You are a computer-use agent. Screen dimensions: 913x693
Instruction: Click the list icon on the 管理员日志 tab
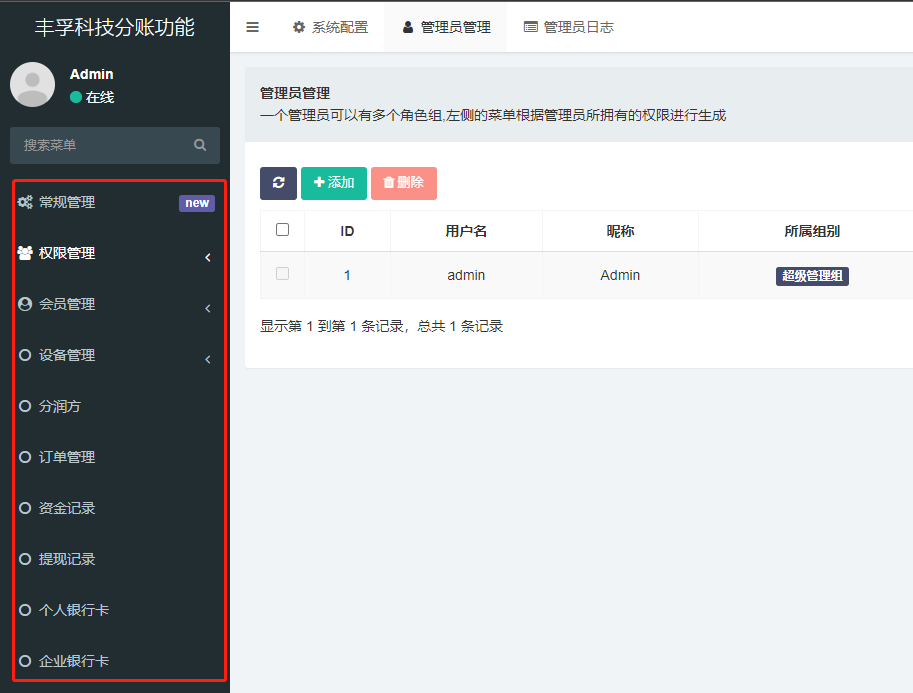(x=530, y=27)
